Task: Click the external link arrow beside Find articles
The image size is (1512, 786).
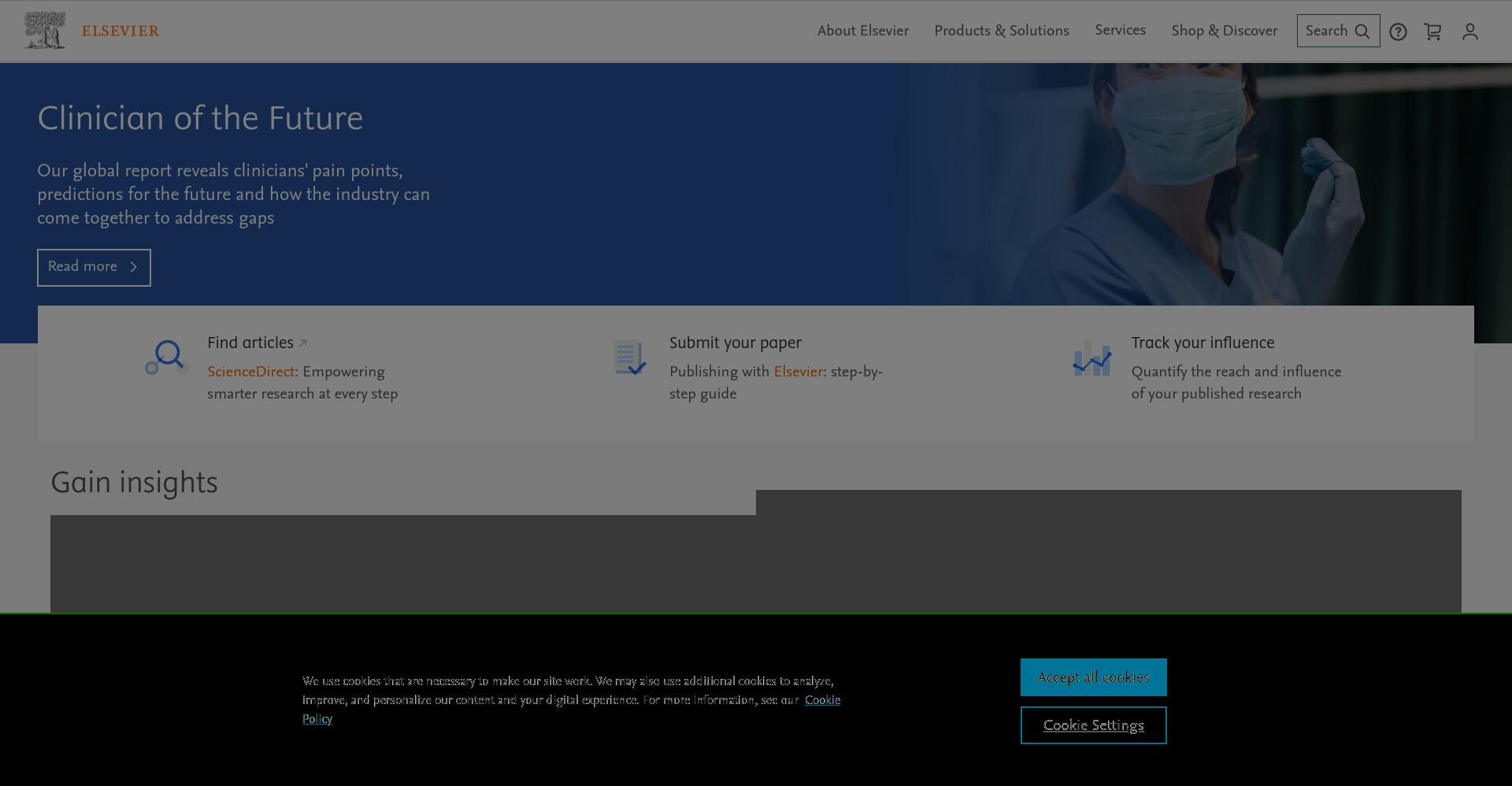Action: click(303, 343)
